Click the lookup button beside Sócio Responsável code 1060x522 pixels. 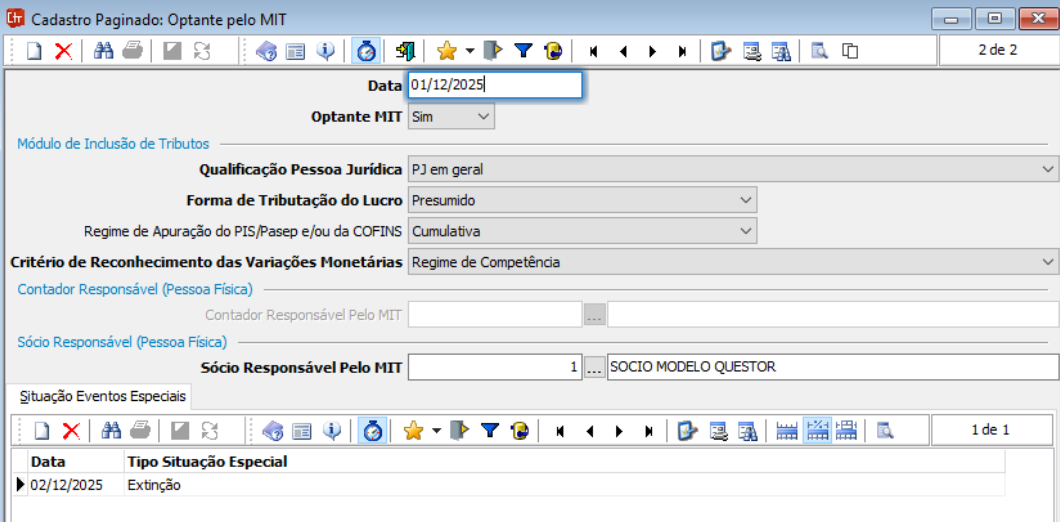[595, 367]
